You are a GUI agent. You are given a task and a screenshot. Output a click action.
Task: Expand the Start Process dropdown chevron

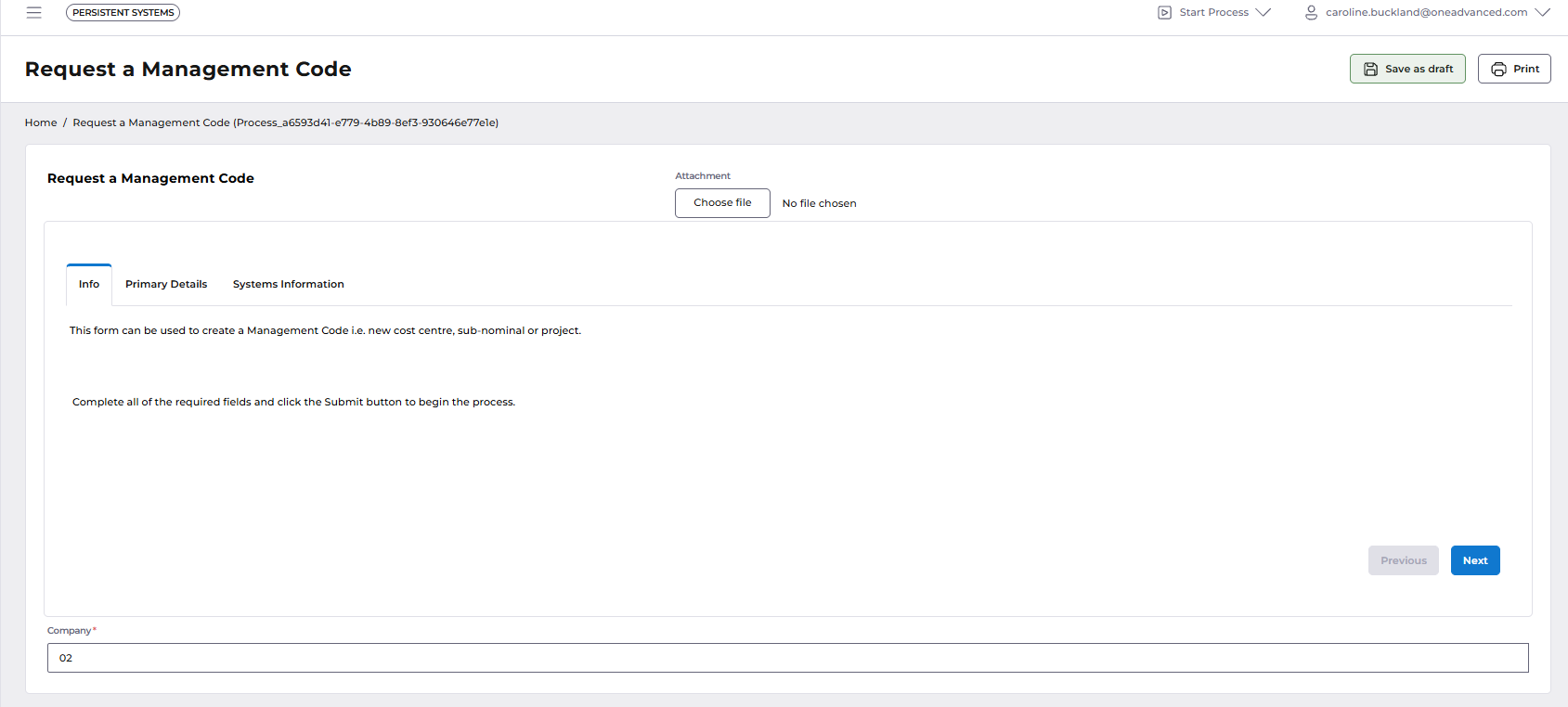pyautogui.click(x=1263, y=13)
